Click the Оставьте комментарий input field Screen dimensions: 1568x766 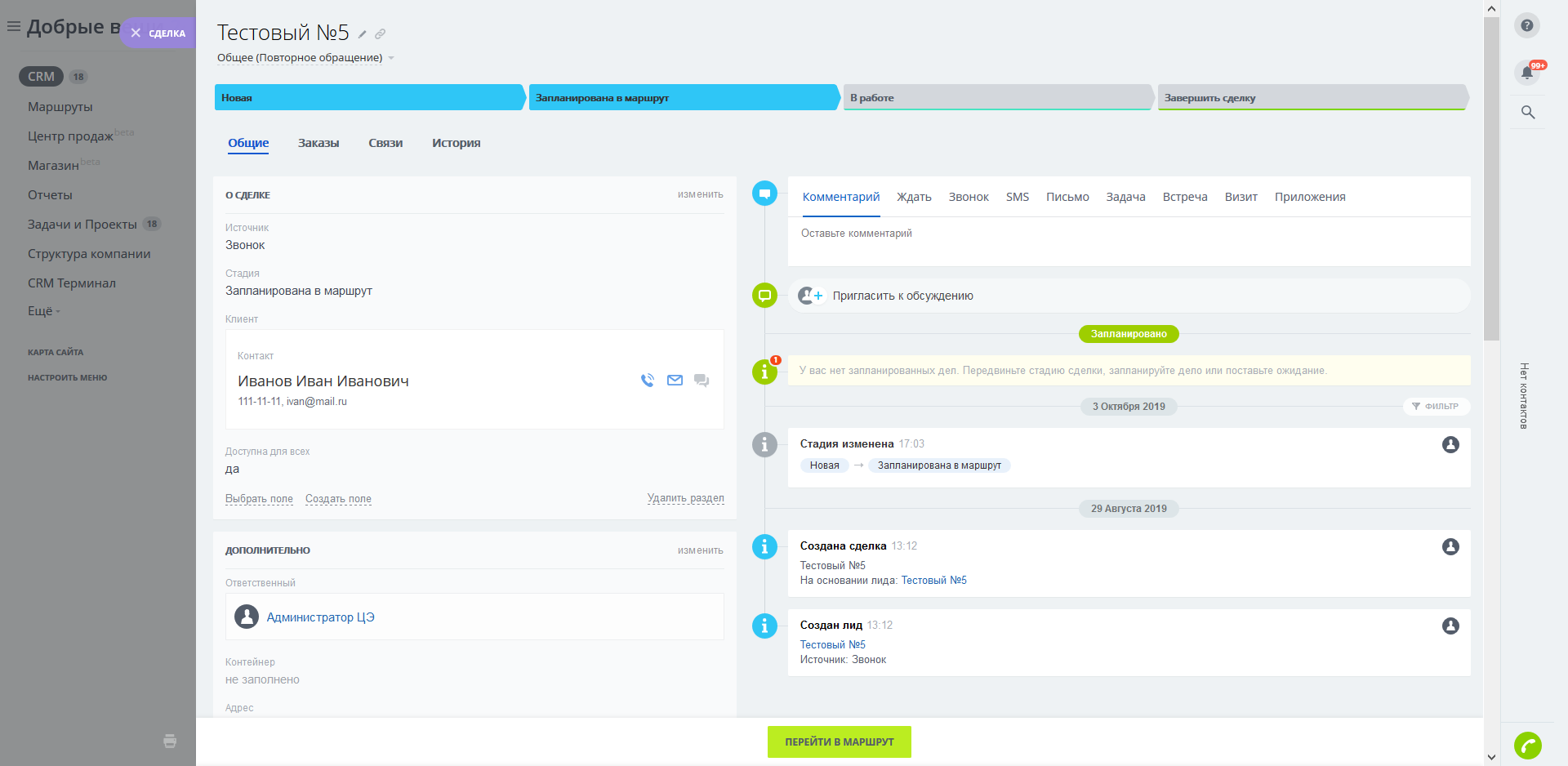[x=1127, y=242]
